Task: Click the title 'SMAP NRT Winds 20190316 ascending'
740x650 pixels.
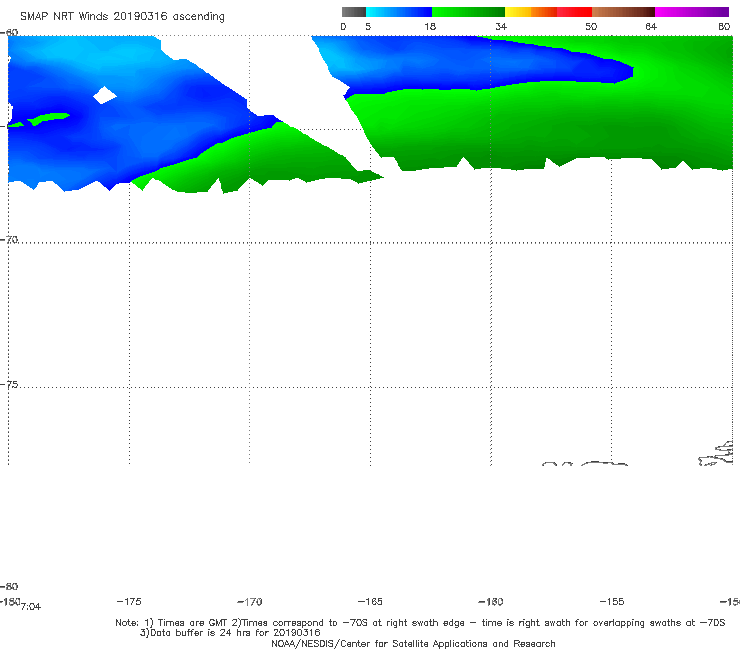Action: pyautogui.click(x=122, y=17)
